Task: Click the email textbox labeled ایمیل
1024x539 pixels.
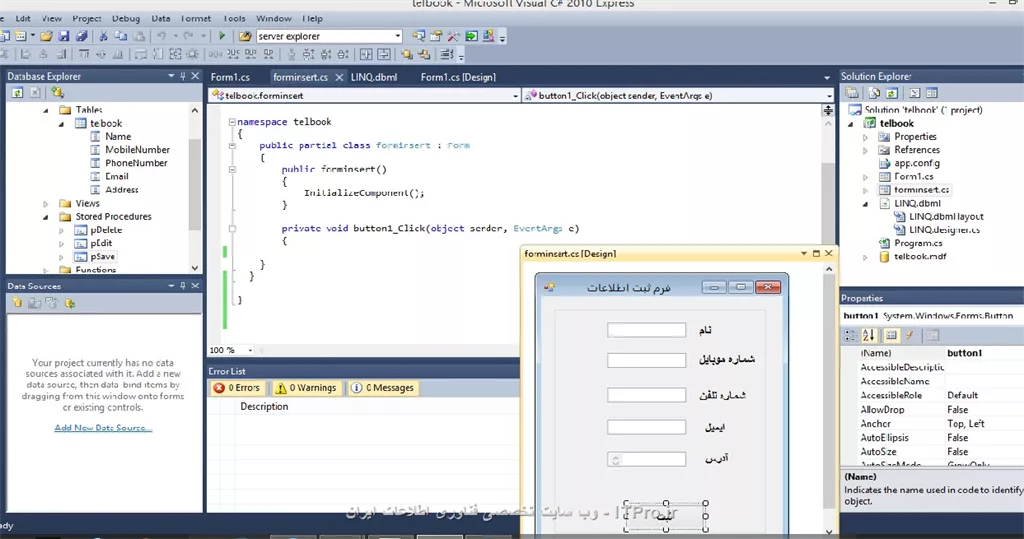Action: coord(647,427)
